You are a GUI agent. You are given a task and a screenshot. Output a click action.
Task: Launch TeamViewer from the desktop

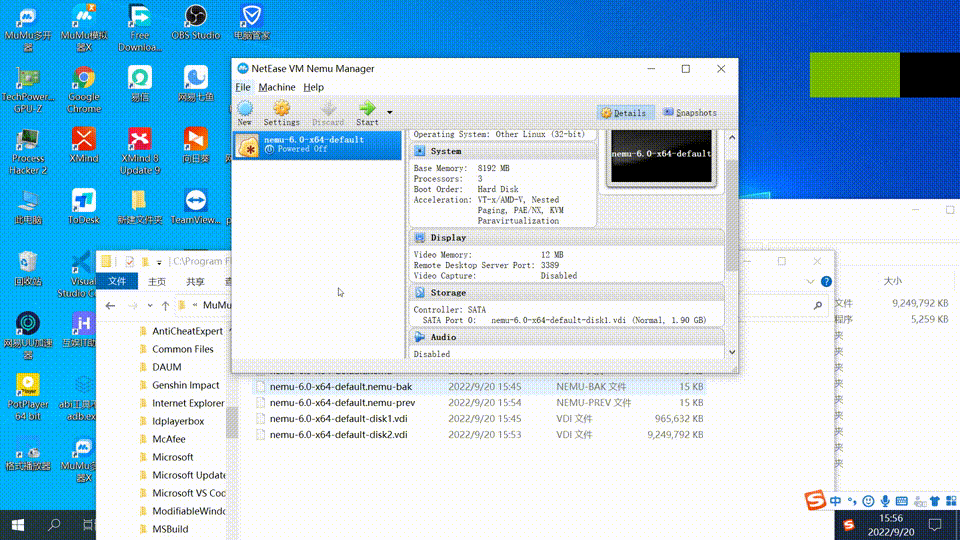196,207
